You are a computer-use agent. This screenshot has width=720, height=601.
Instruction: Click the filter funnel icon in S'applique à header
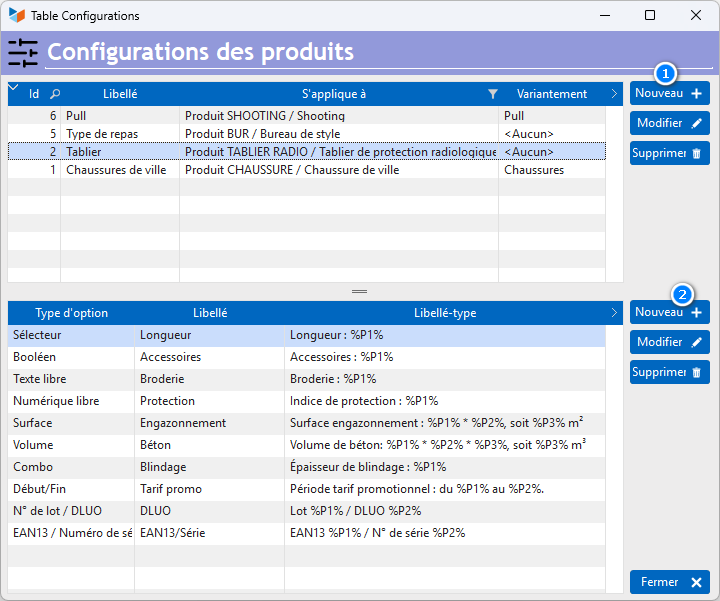(x=492, y=94)
